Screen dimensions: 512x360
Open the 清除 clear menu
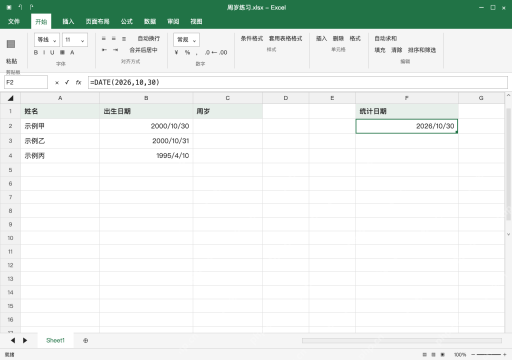pyautogui.click(x=397, y=50)
